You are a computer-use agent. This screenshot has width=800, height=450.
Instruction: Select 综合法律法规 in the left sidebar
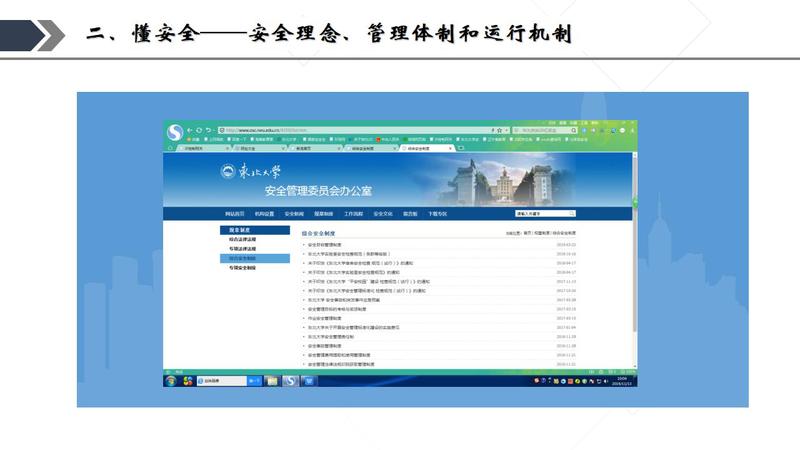pos(243,239)
